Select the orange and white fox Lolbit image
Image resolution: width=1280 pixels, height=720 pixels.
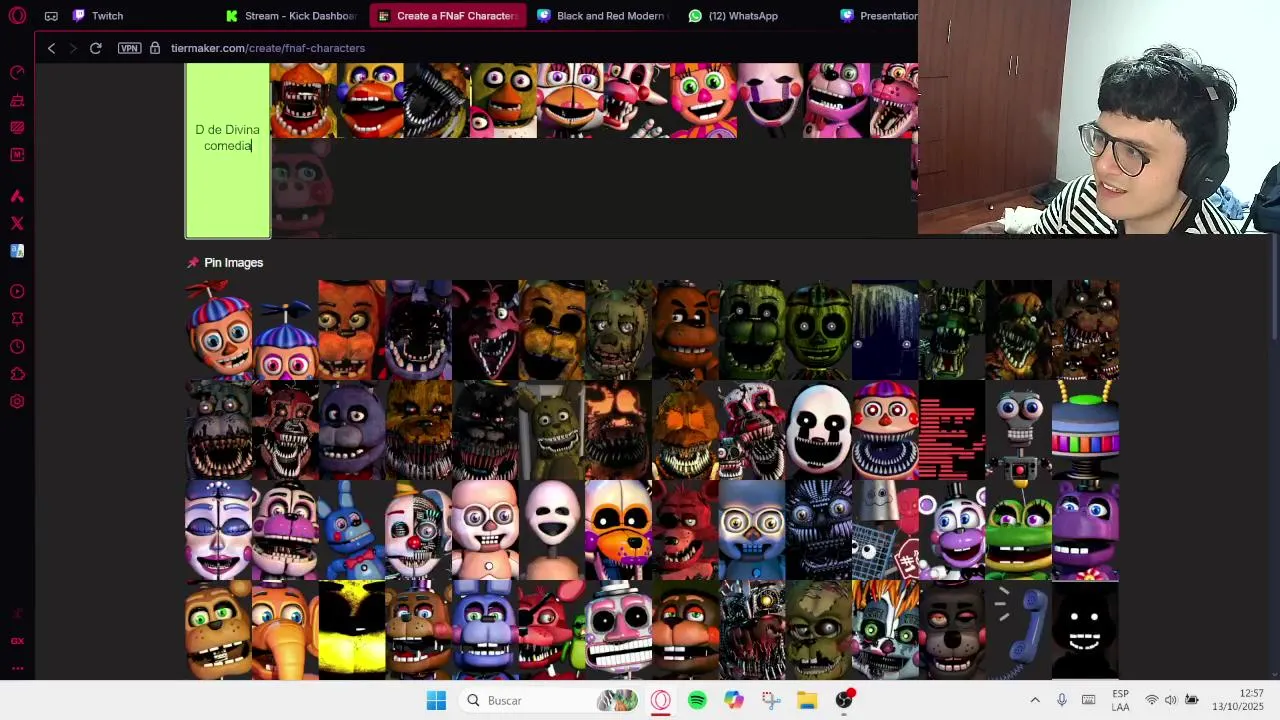coord(618,530)
